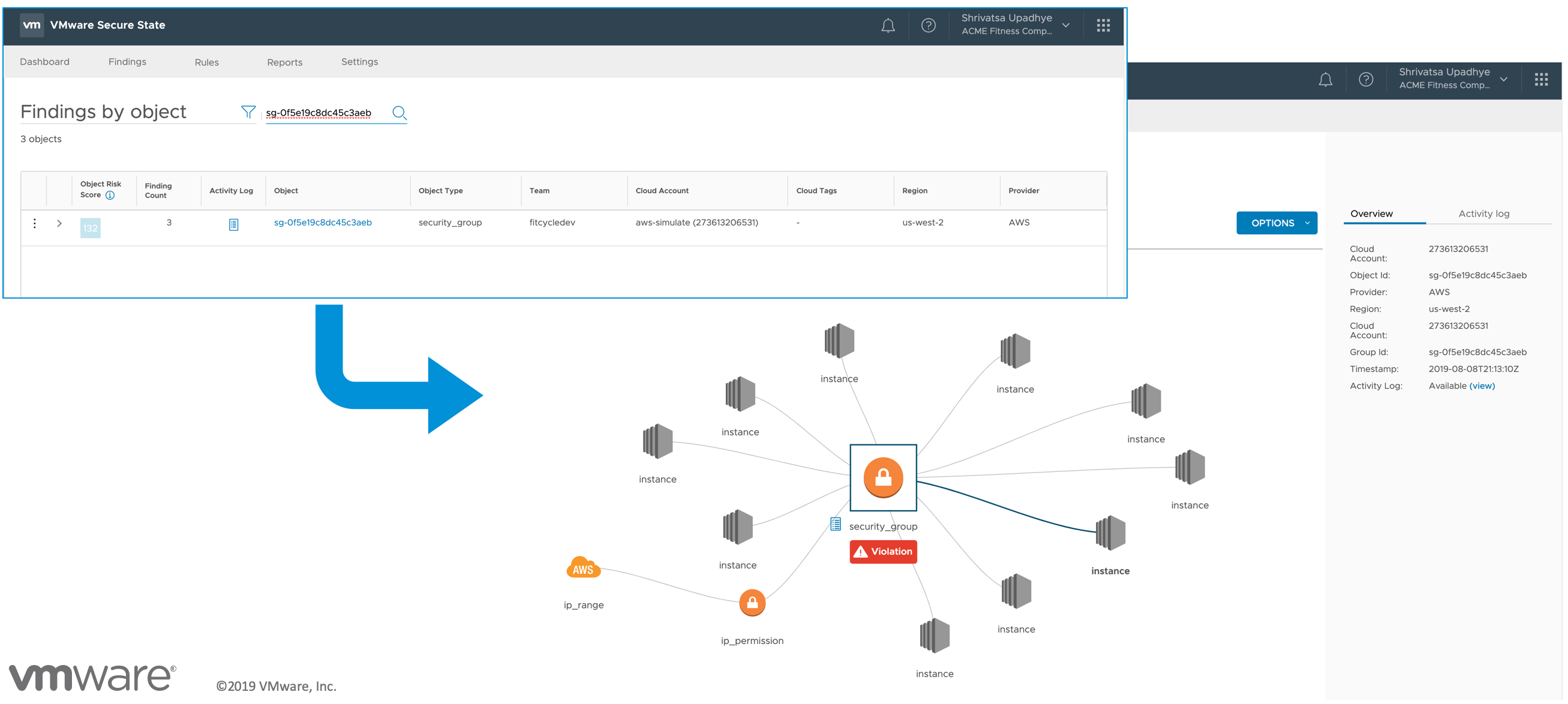Viewport: 1568px width, 704px height.
Task: Select the ip_permission lock node
Action: [752, 603]
